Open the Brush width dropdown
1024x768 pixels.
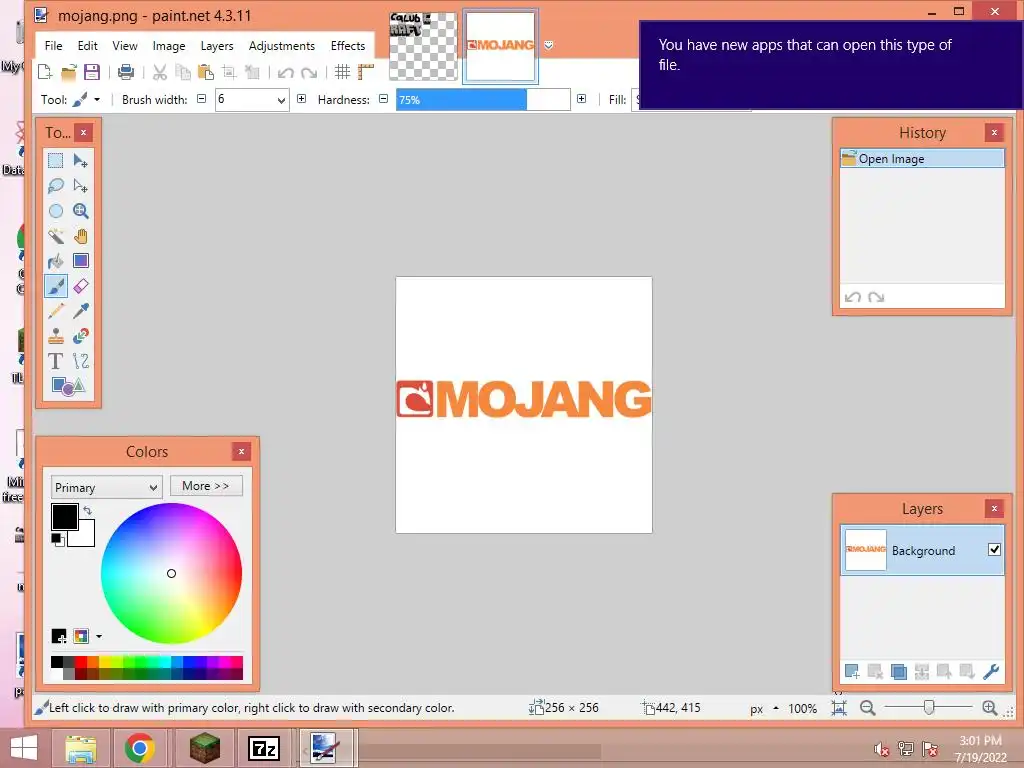pyautogui.click(x=281, y=100)
